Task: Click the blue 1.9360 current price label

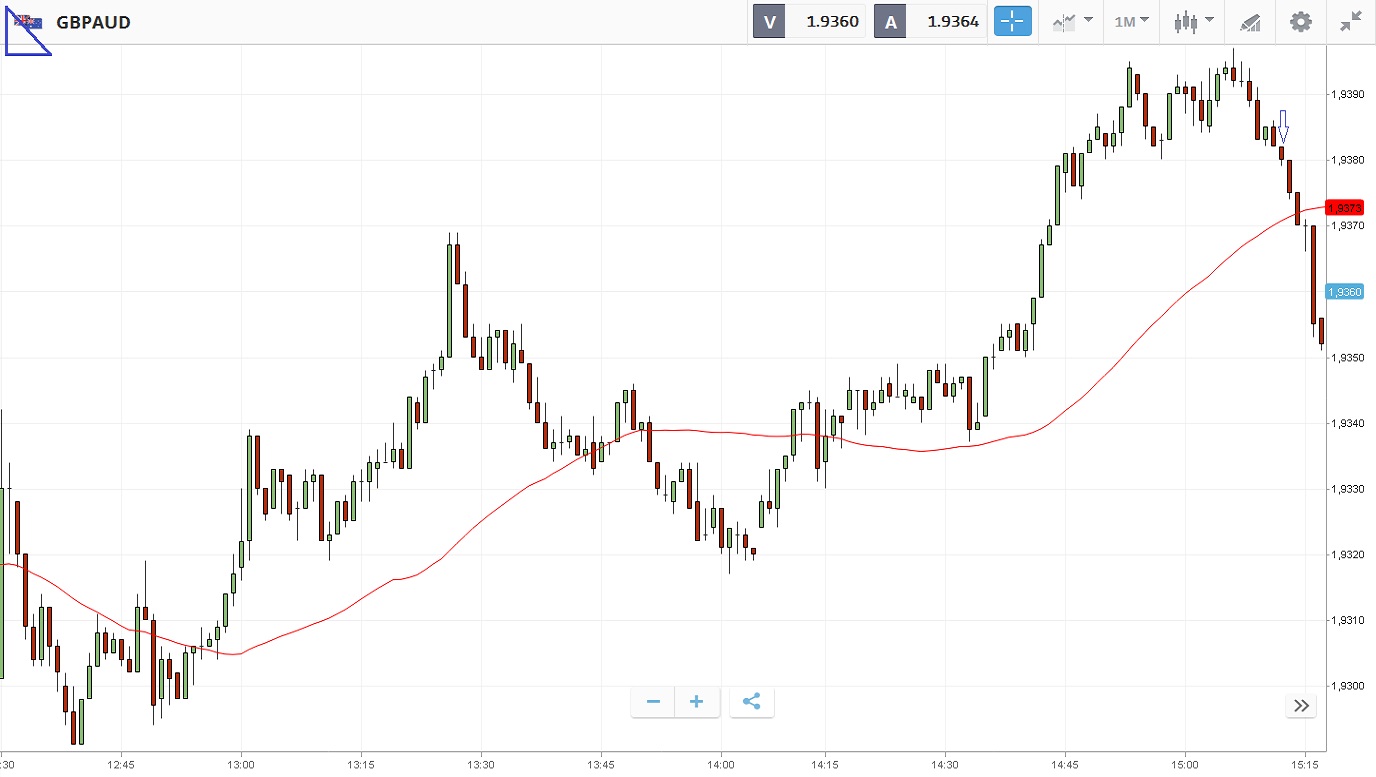Action: coord(1343,292)
